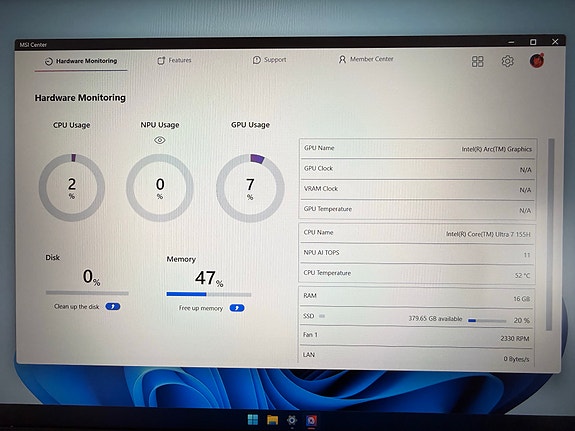Click the SSD drive icon indicator
The height and width of the screenshot is (431, 575).
click(x=322, y=316)
